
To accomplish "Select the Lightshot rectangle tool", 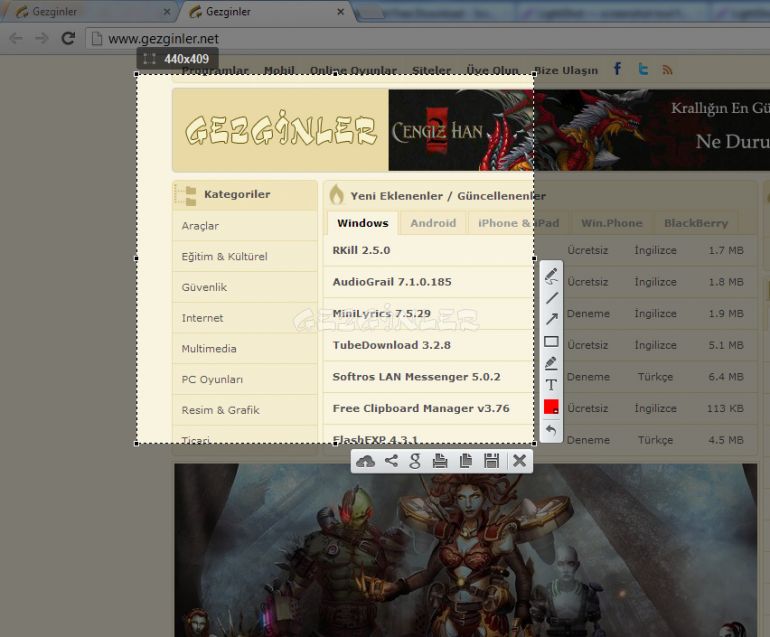I will tap(551, 341).
